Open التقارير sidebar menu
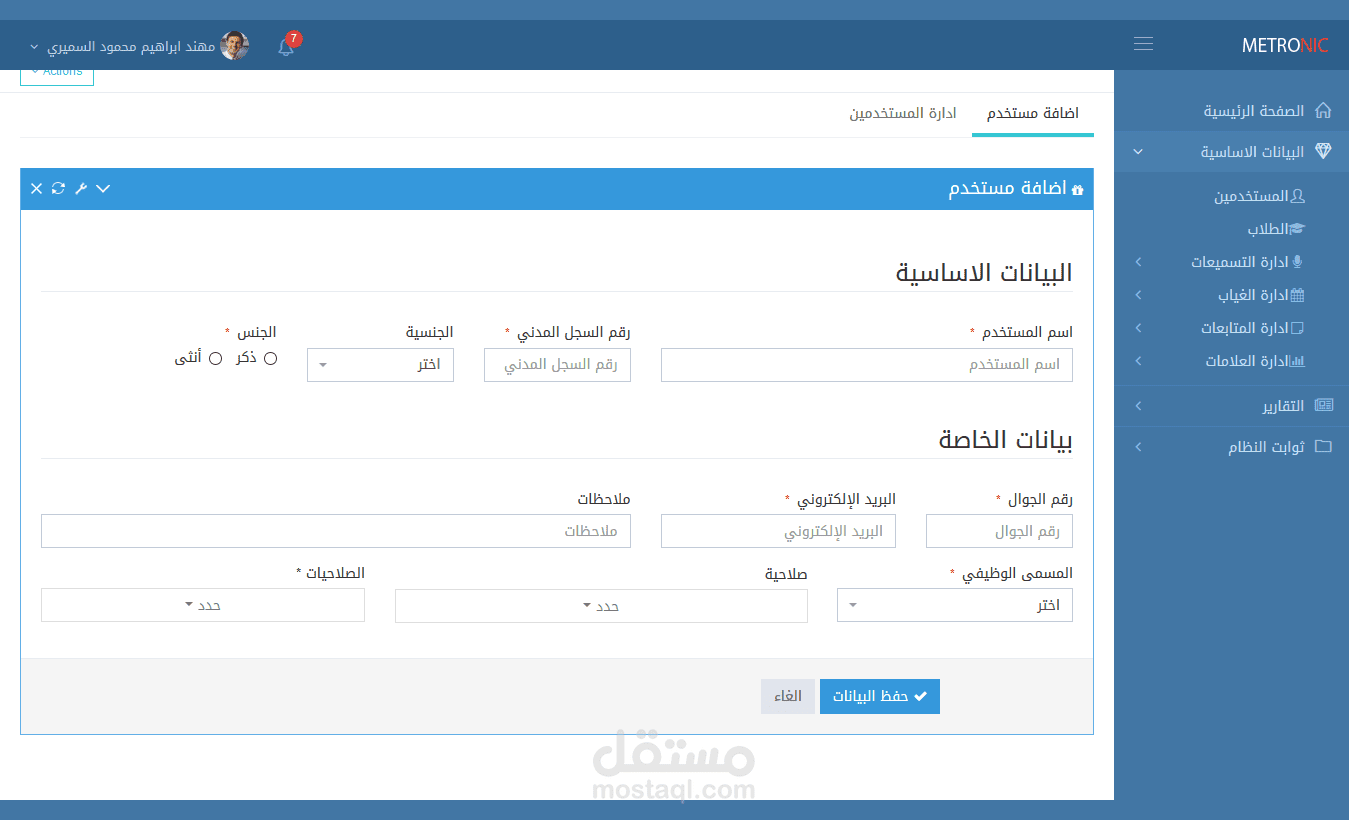The width and height of the screenshot is (1349, 820). [1231, 406]
